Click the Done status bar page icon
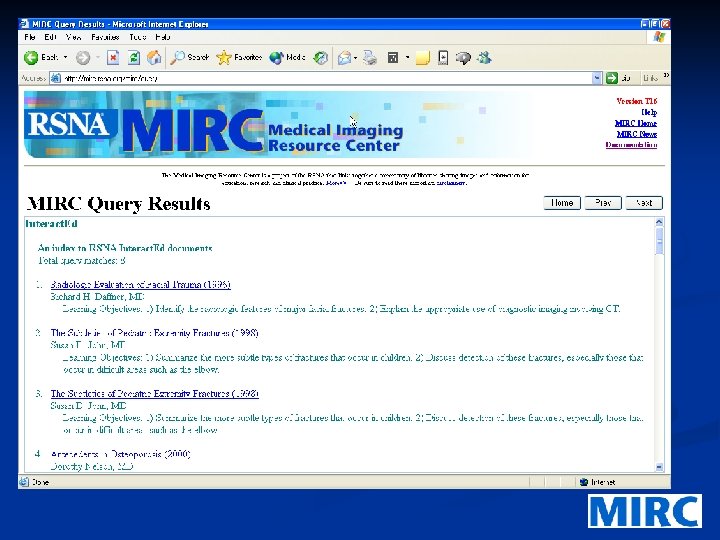720x540 pixels. click(x=24, y=482)
